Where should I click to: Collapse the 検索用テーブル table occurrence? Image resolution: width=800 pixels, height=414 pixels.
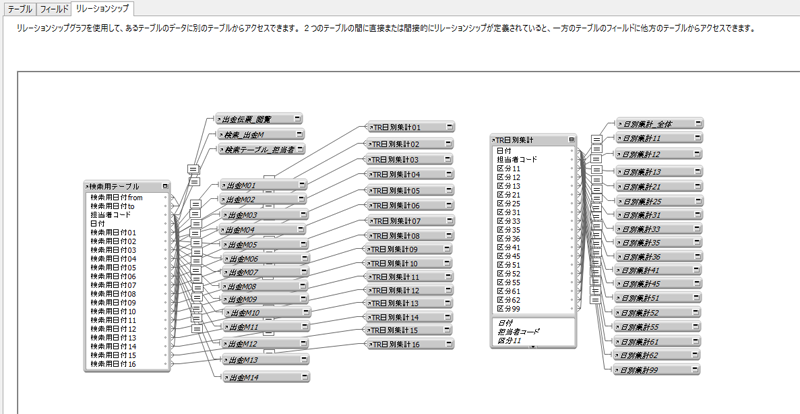(x=165, y=186)
